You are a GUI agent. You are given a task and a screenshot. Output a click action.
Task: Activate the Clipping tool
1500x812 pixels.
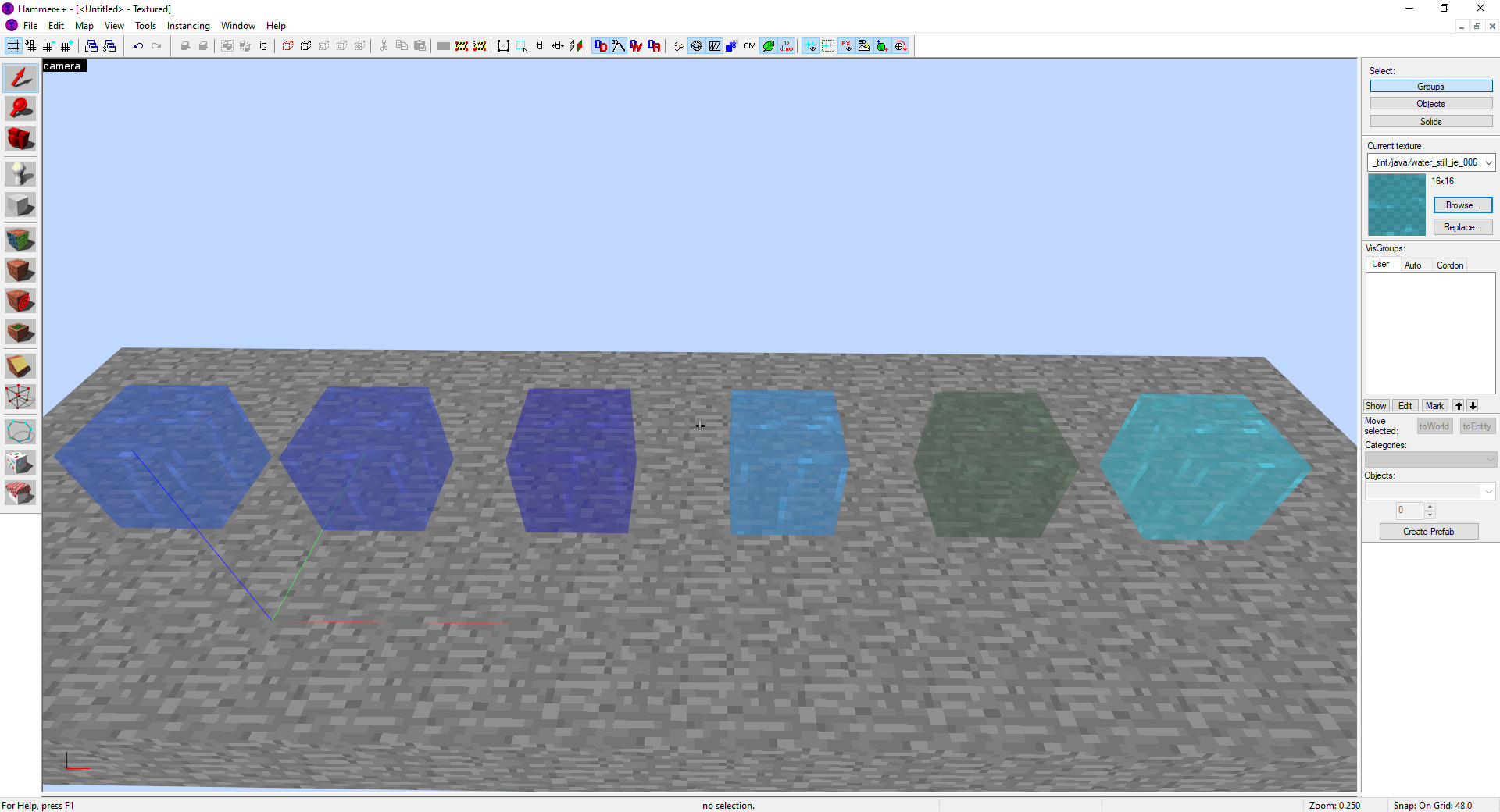(x=20, y=365)
